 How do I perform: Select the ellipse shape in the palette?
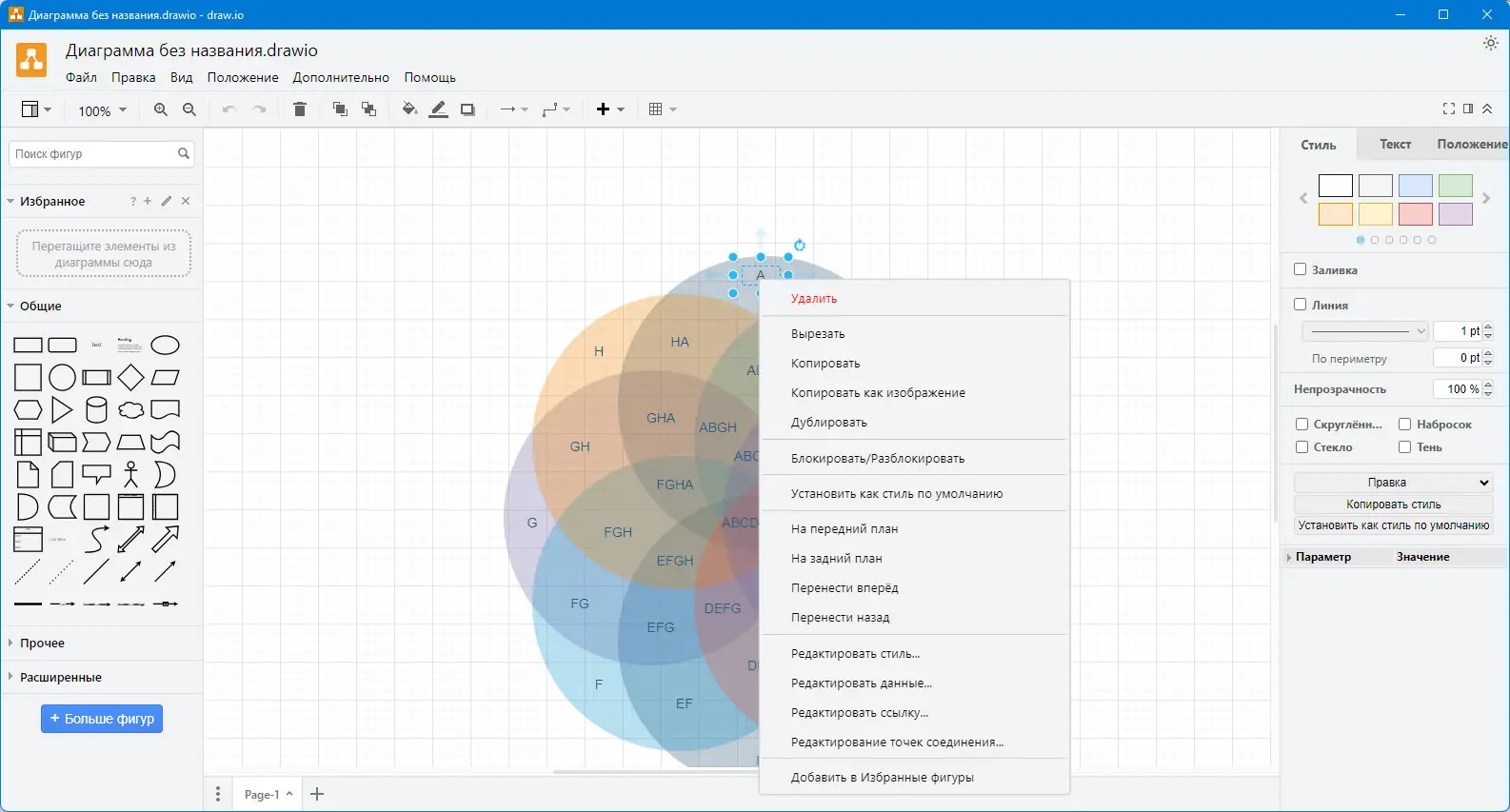coord(166,345)
